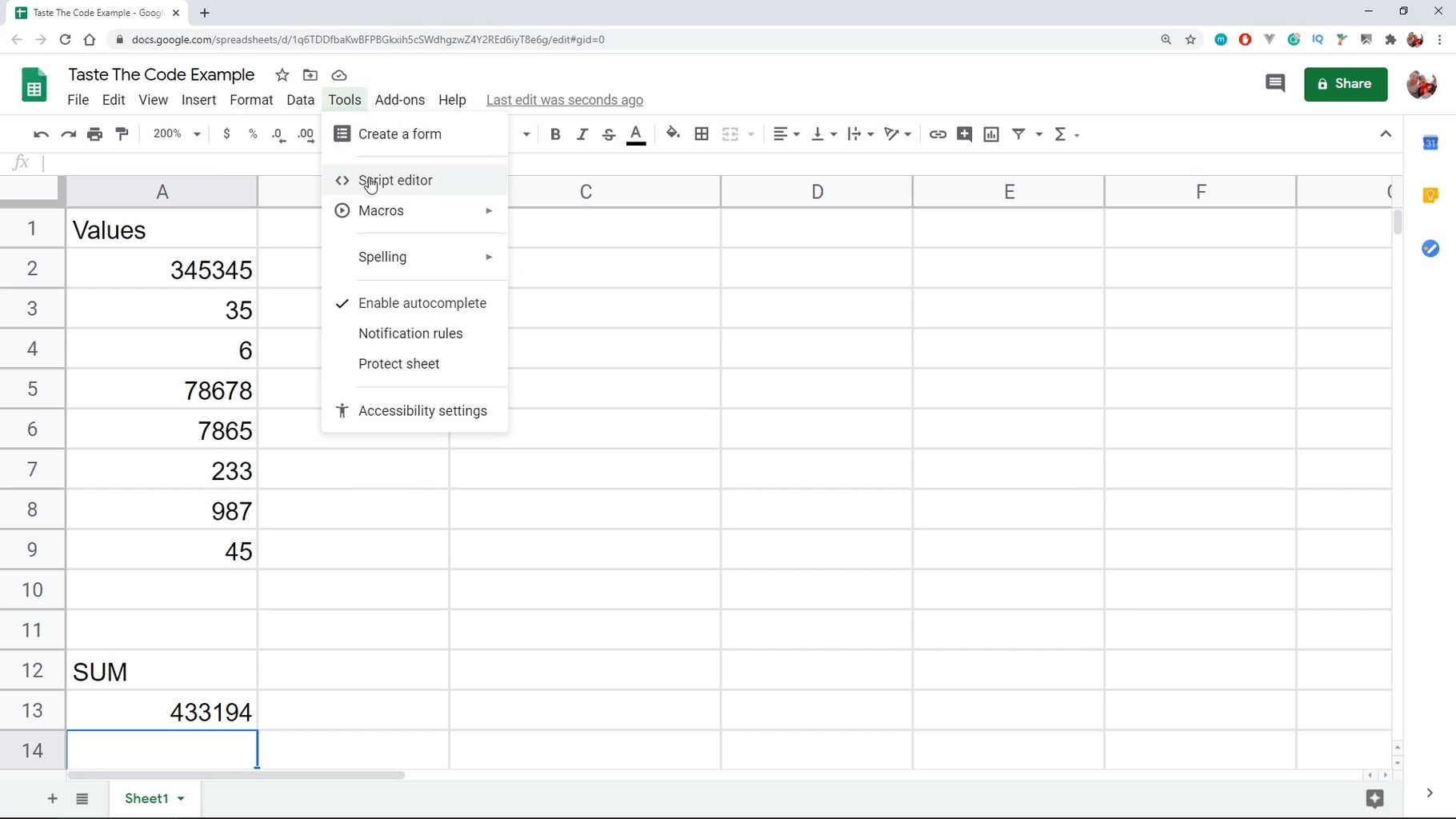Open the functions menu with sigma icon
The image size is (1456, 819).
tap(1062, 134)
